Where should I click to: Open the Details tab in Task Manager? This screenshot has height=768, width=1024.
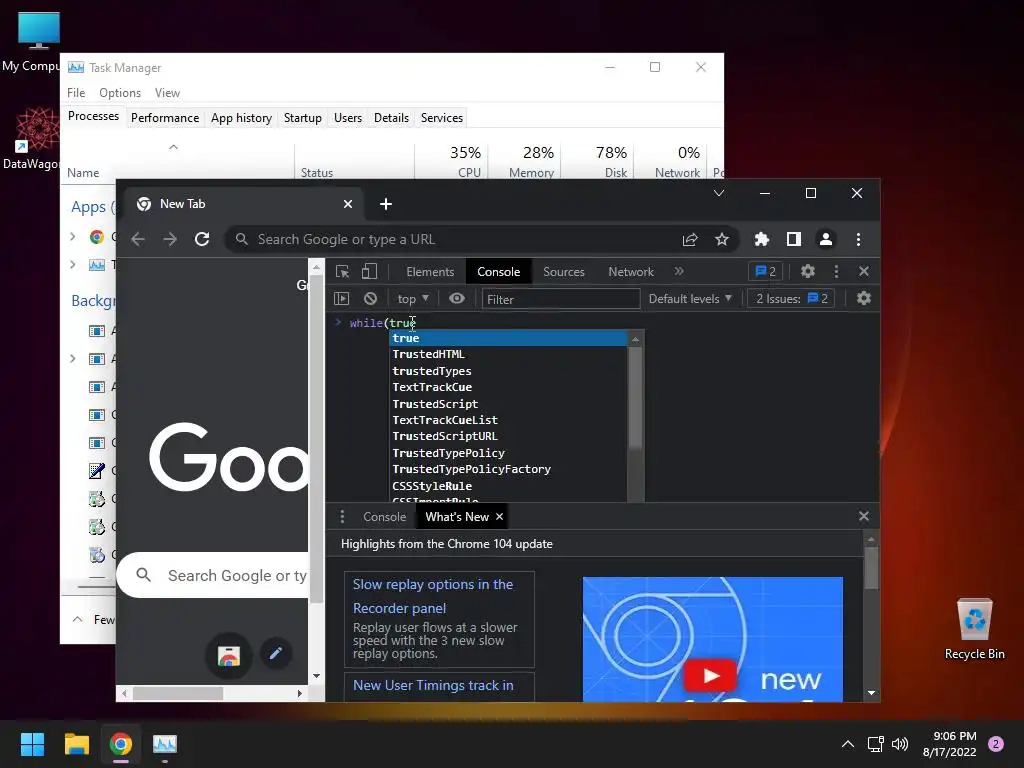coord(391,118)
